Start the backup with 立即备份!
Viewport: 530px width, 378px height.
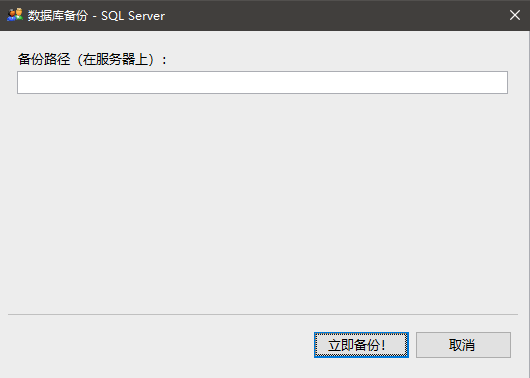tap(361, 345)
